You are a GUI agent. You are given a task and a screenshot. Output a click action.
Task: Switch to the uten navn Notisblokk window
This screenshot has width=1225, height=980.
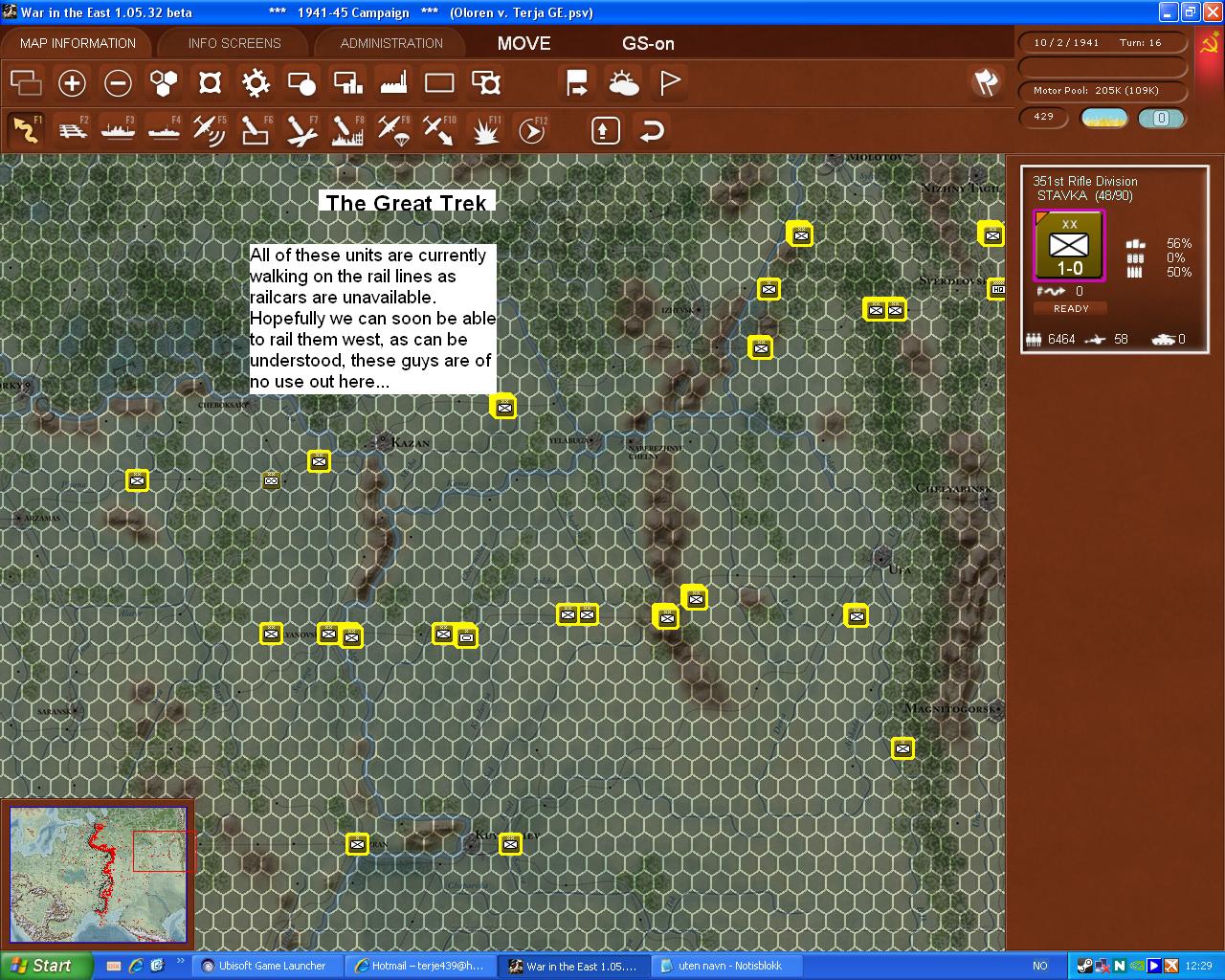pos(725,966)
